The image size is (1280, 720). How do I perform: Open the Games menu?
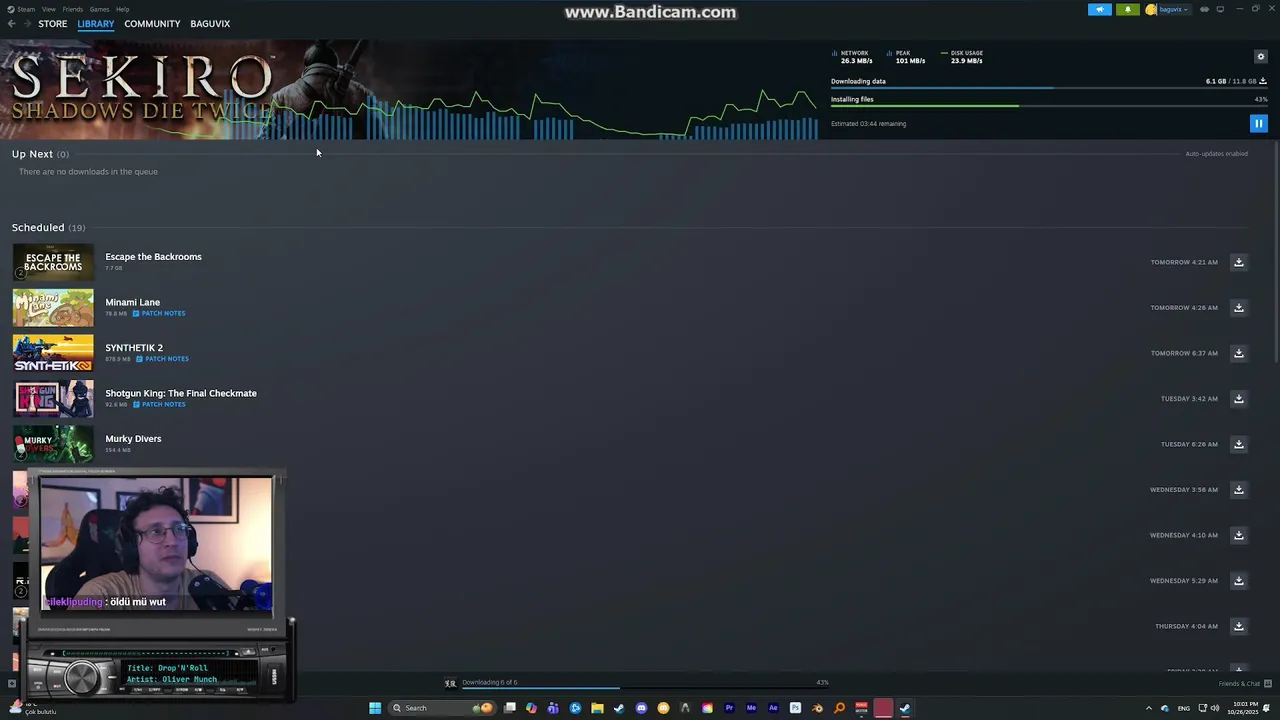pyautogui.click(x=99, y=9)
